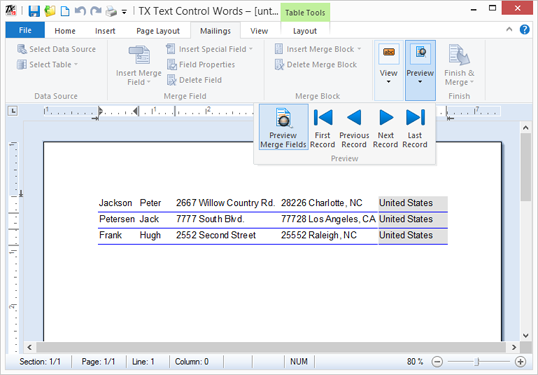This screenshot has width=538, height=375.
Task: Click vertical scrollbar down arrow
Action: (x=526, y=336)
